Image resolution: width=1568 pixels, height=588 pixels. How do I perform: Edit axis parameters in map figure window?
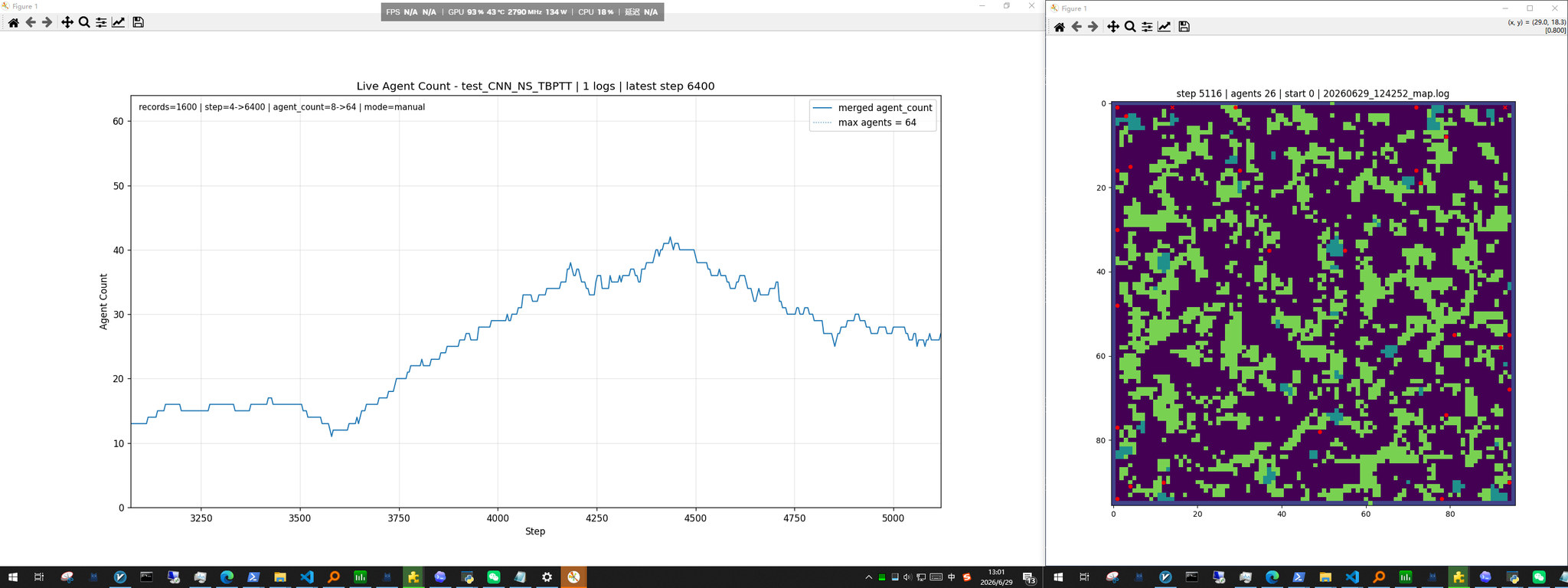pyautogui.click(x=1165, y=27)
